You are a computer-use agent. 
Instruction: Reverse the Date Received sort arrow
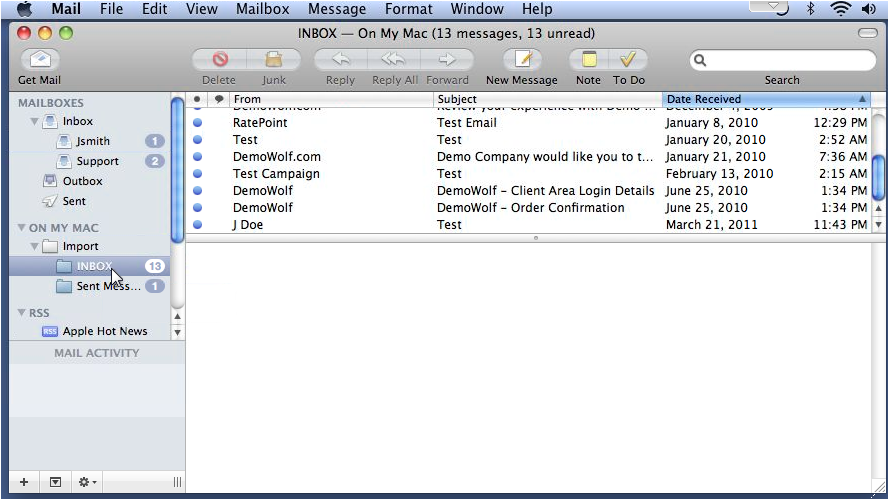[x=862, y=99]
